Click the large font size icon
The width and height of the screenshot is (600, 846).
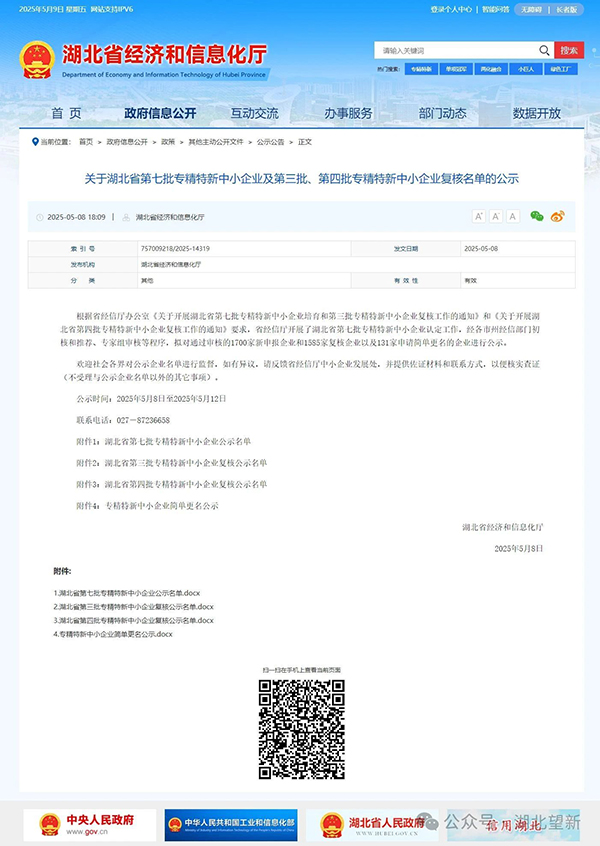click(479, 216)
